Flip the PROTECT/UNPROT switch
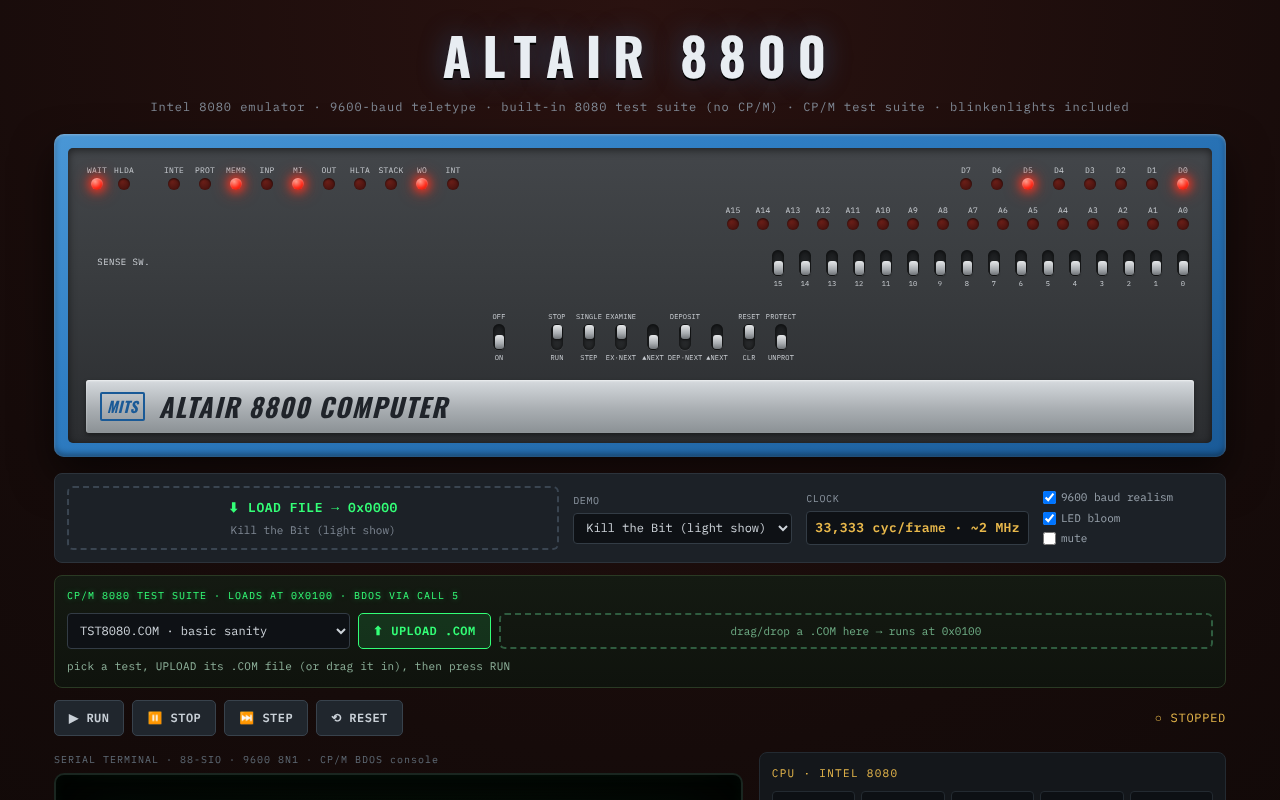Image resolution: width=1280 pixels, height=800 pixels. point(781,337)
